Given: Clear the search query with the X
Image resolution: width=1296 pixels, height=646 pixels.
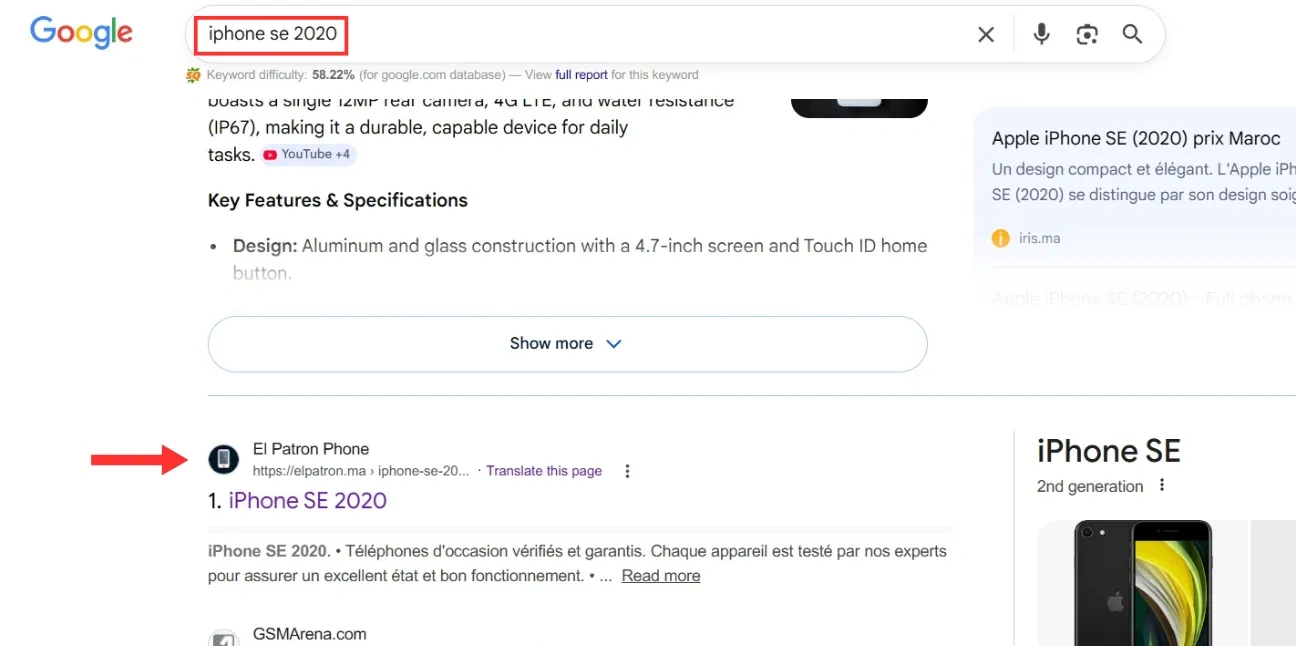Looking at the screenshot, I should click(985, 34).
